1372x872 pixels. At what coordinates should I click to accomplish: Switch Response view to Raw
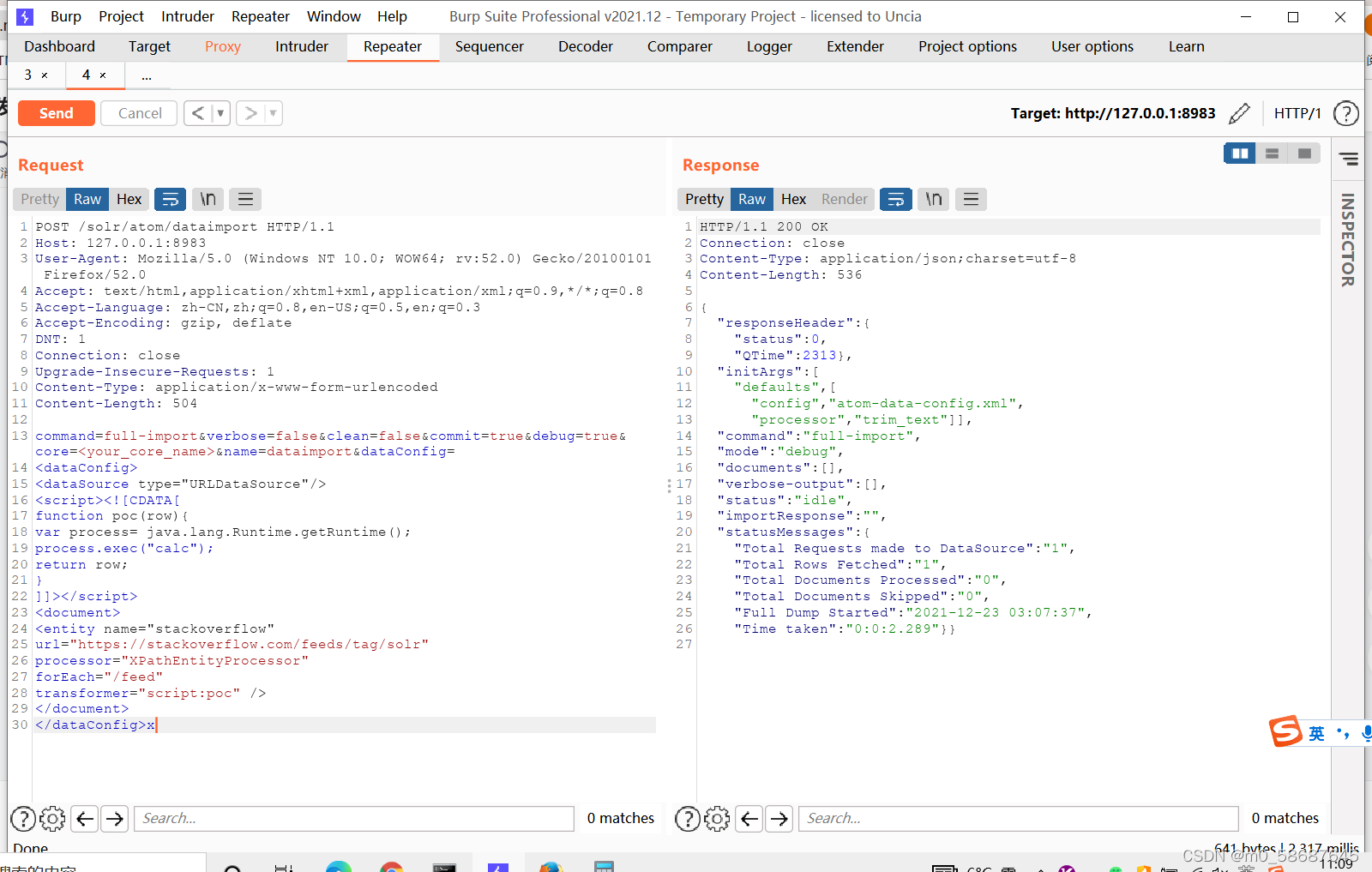752,199
